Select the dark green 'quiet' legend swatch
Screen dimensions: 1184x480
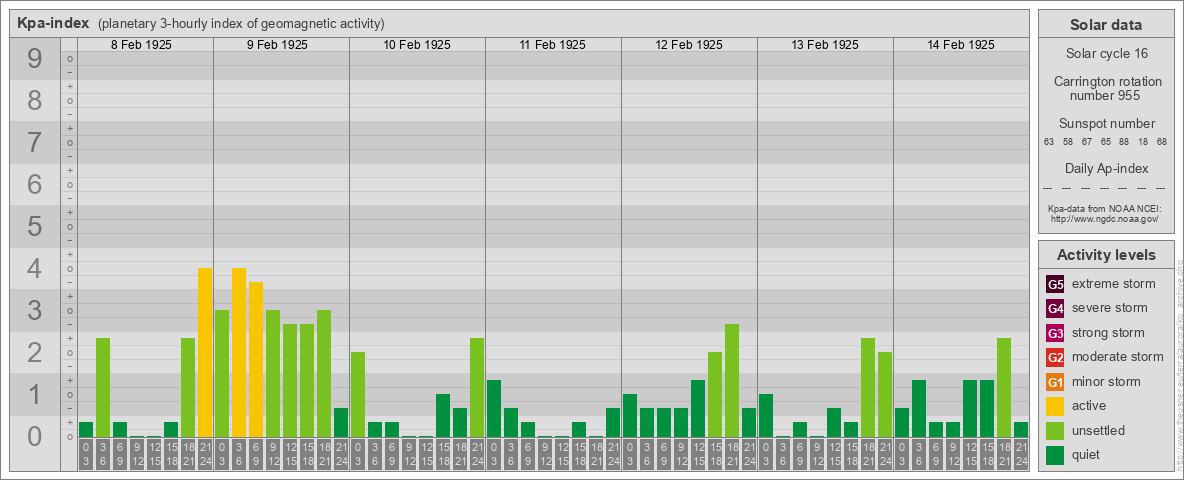coord(1055,455)
